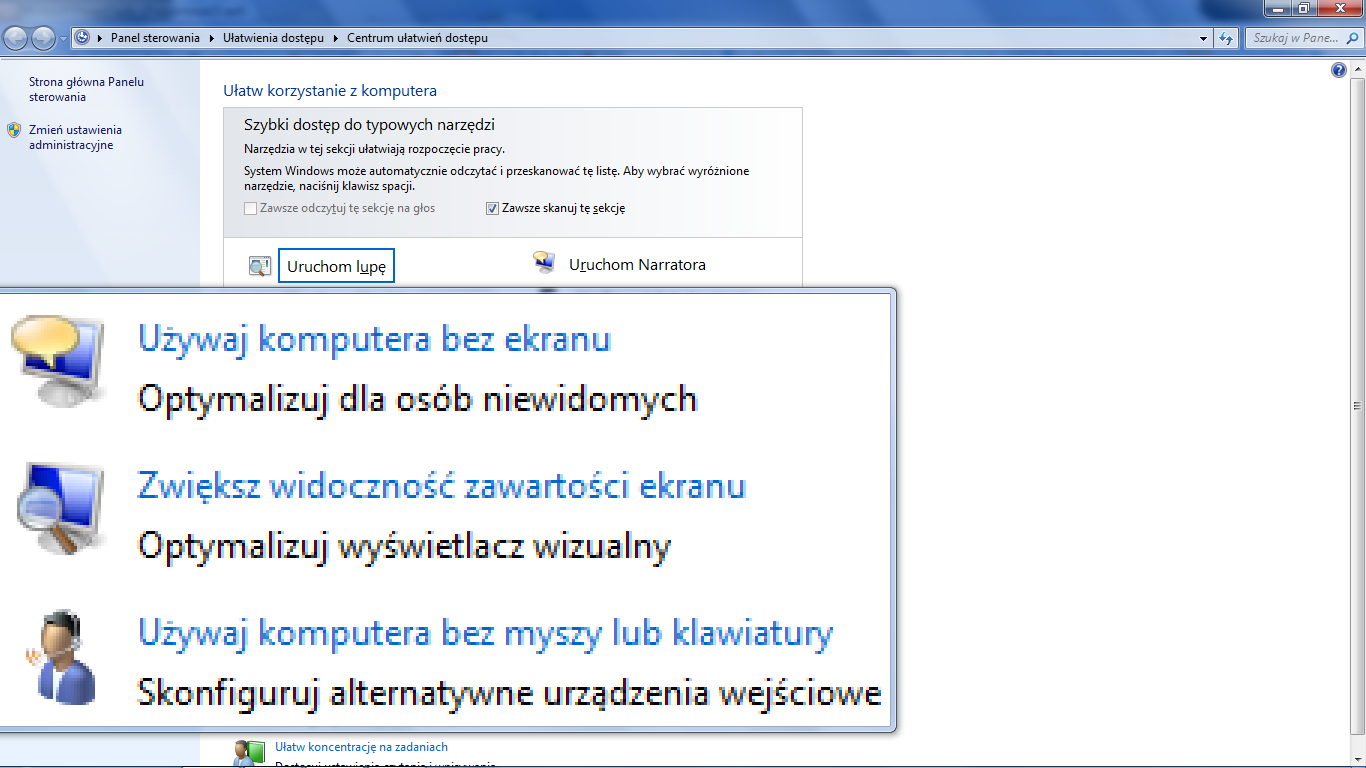Click Optymalizuj wyświetlacz wizualny text

[x=404, y=547]
